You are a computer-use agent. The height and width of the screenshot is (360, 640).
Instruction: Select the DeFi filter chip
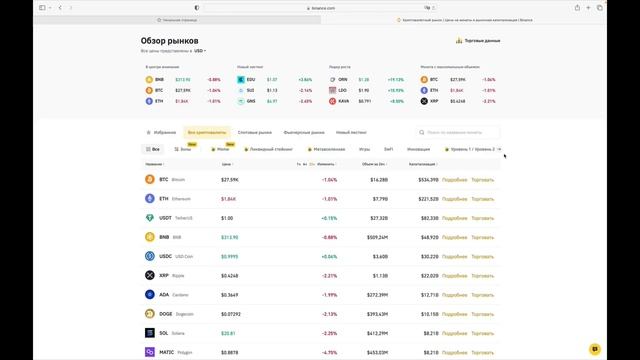pyautogui.click(x=389, y=149)
